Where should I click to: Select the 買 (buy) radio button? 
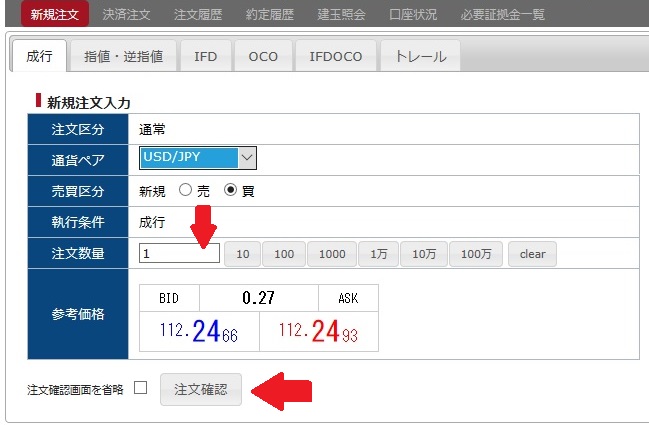coord(231,190)
